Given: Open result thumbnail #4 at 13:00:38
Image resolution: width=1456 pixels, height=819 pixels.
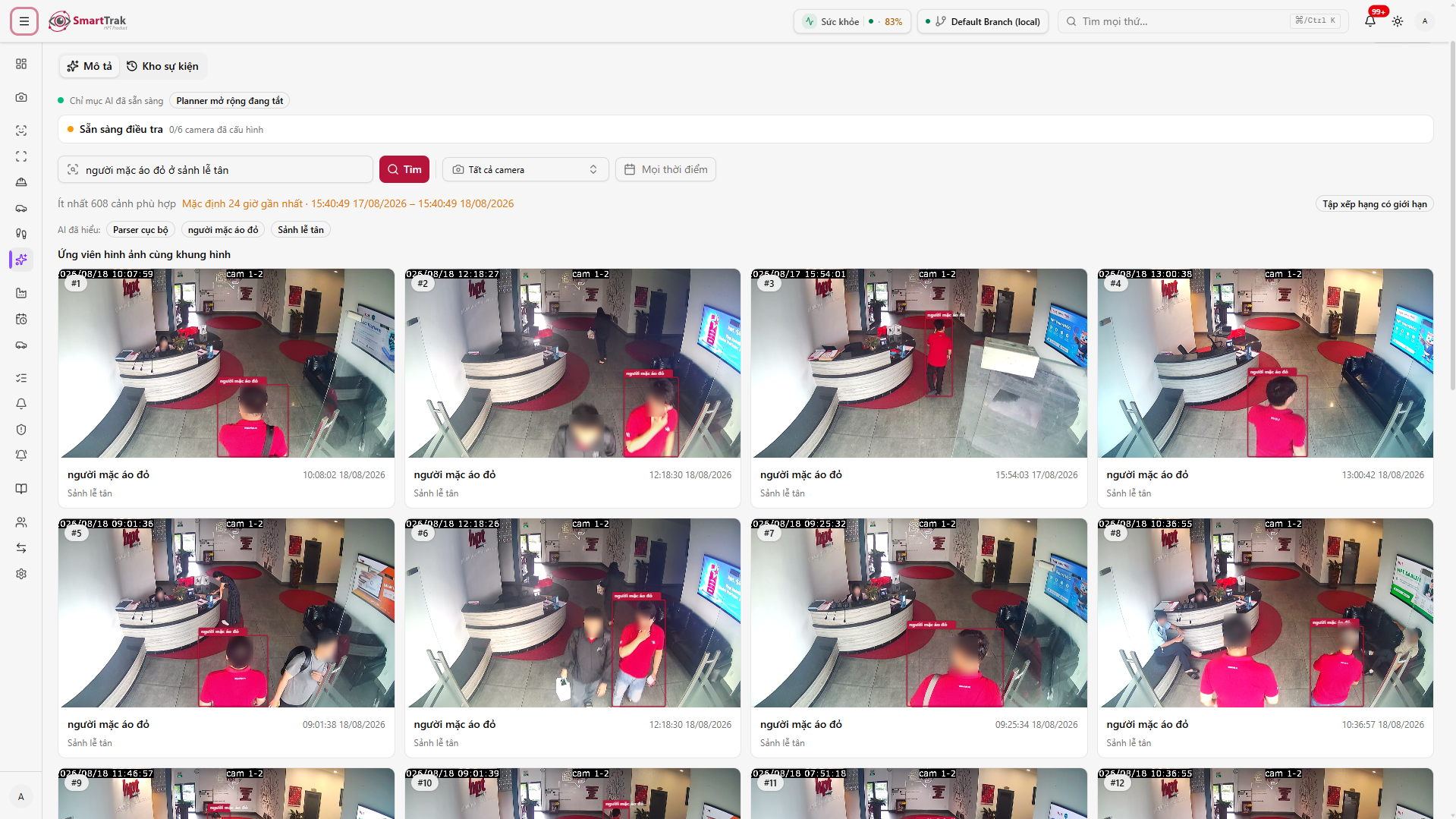Looking at the screenshot, I should [1266, 363].
